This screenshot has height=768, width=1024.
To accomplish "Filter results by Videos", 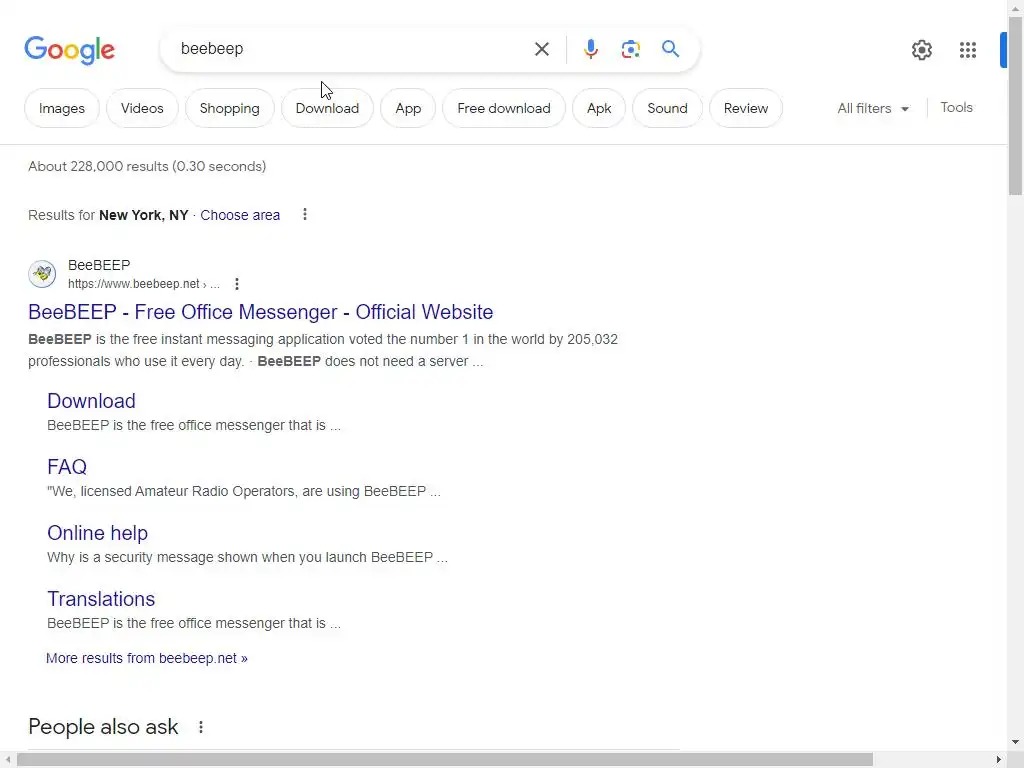I will tap(142, 108).
